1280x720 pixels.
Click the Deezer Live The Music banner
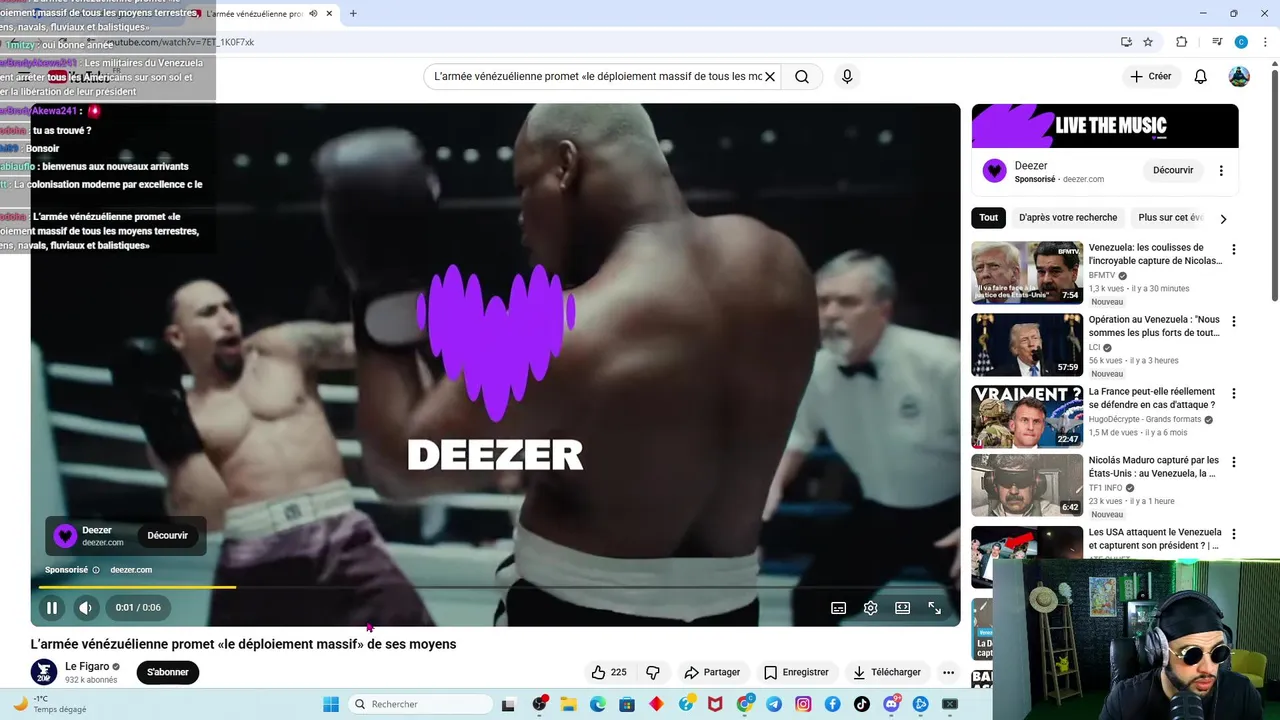pos(1105,125)
